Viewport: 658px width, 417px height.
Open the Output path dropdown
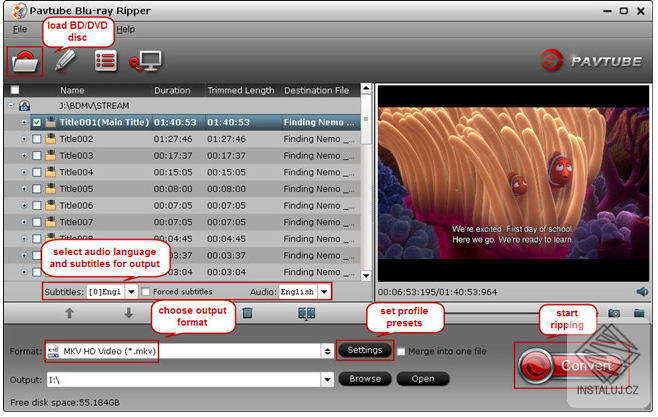(x=327, y=380)
